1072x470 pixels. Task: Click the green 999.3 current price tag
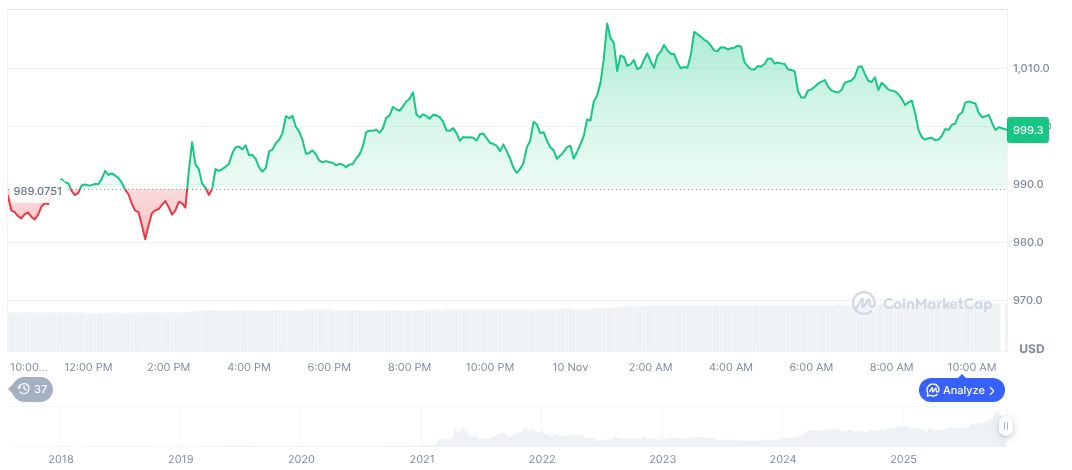pos(1028,130)
